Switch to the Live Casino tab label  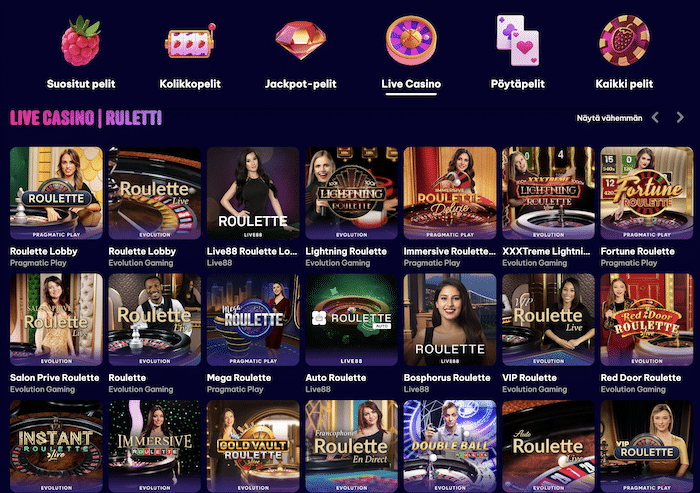click(411, 84)
